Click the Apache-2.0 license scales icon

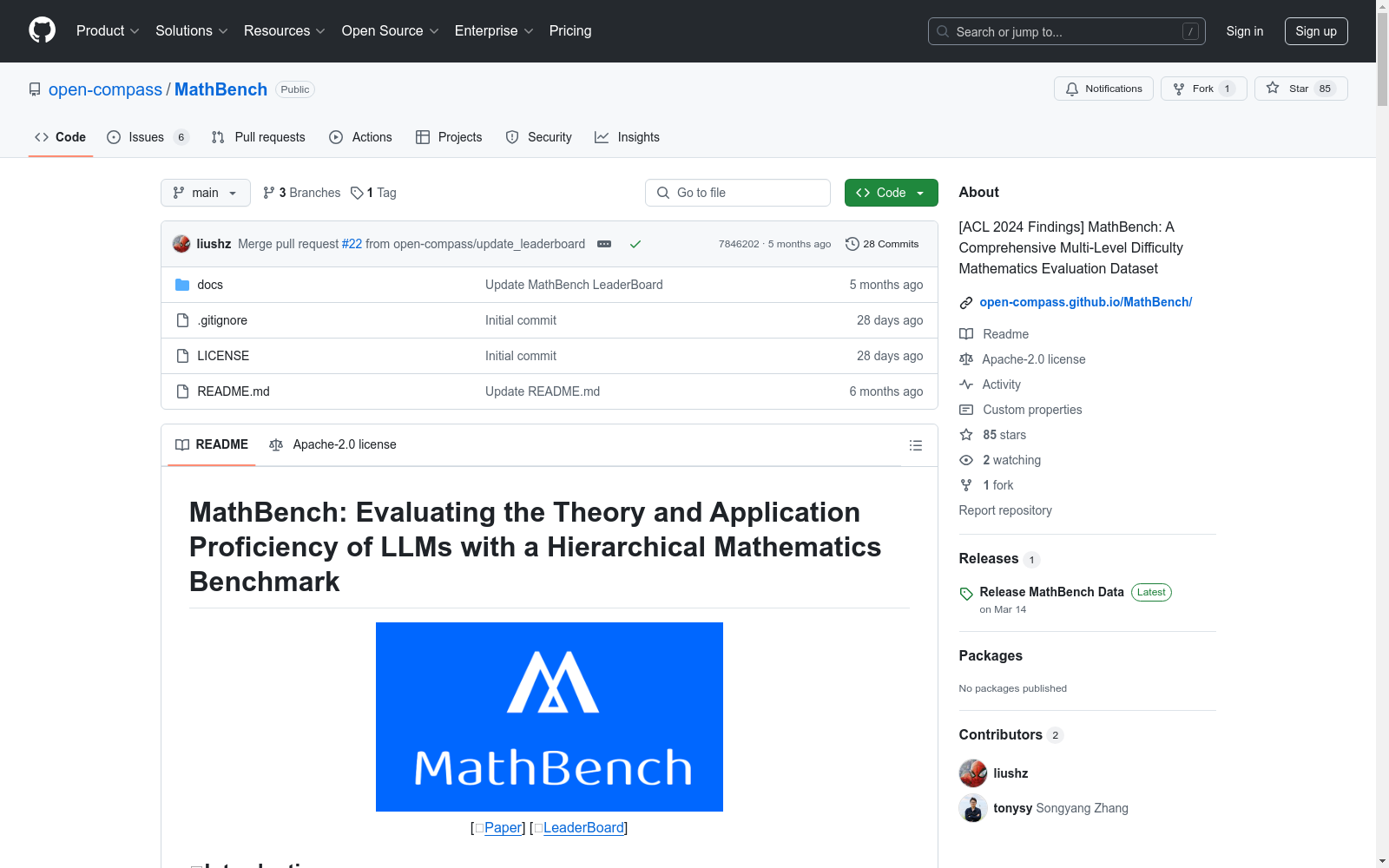tap(966, 358)
